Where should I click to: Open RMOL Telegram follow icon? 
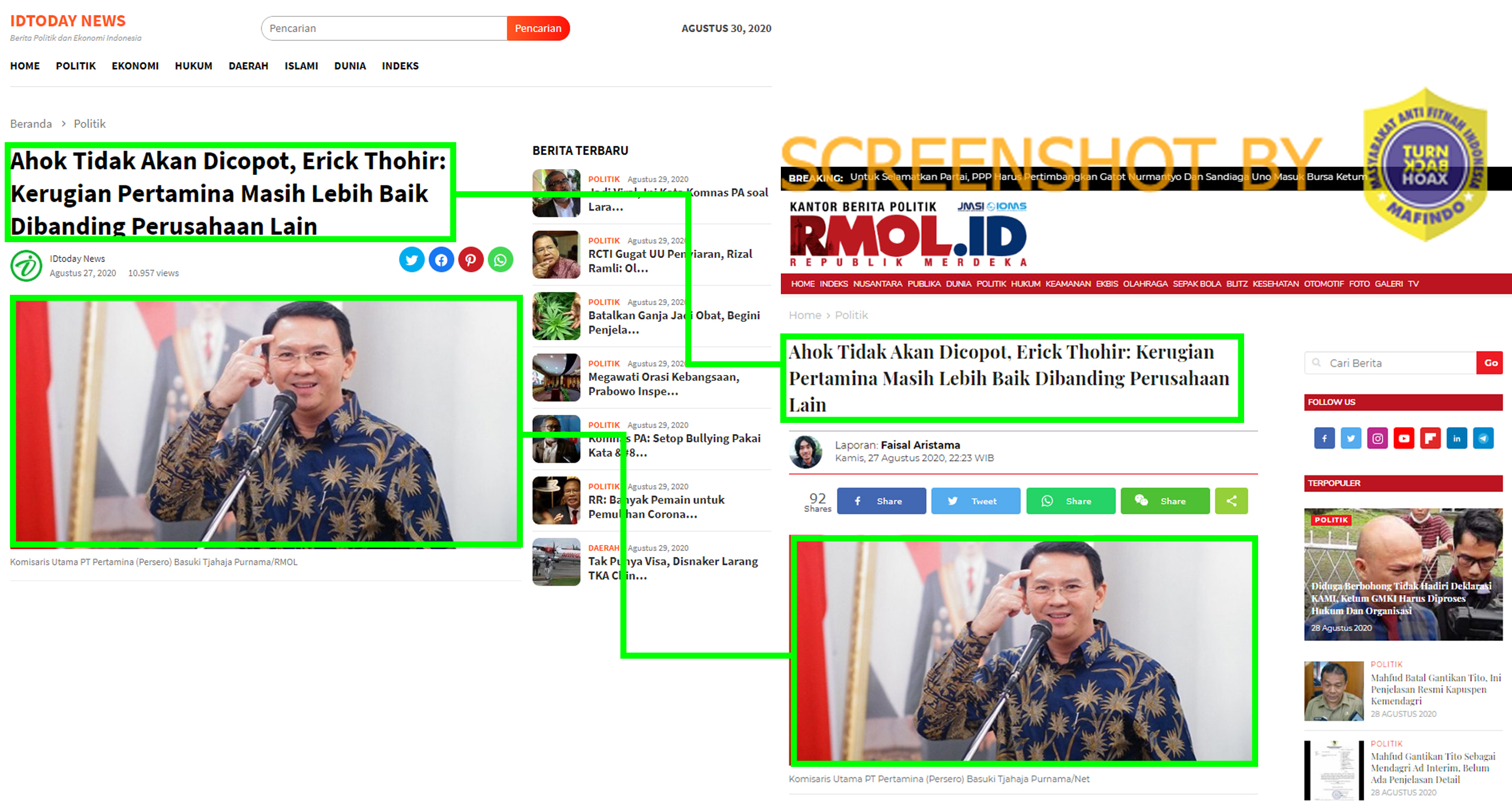(x=1483, y=438)
